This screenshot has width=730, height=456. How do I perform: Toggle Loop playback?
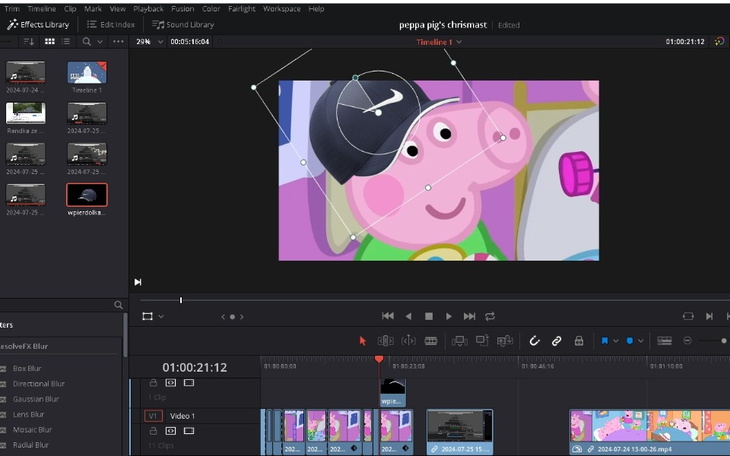490,316
